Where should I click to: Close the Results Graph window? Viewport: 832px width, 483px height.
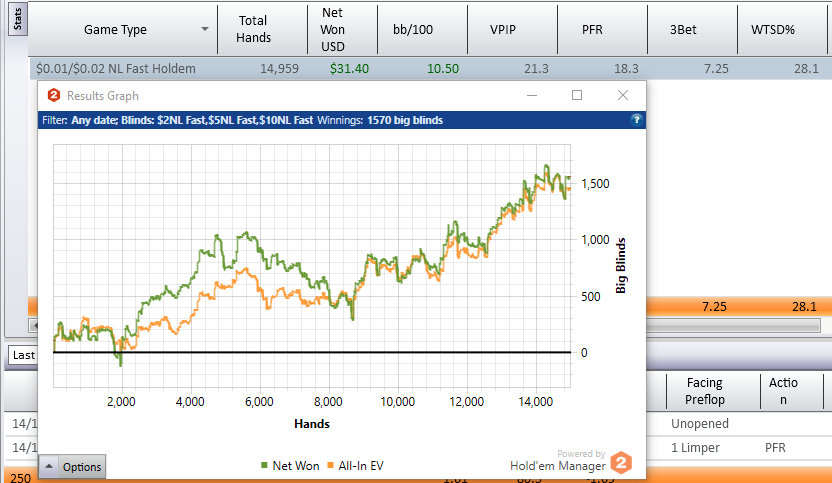[x=623, y=96]
